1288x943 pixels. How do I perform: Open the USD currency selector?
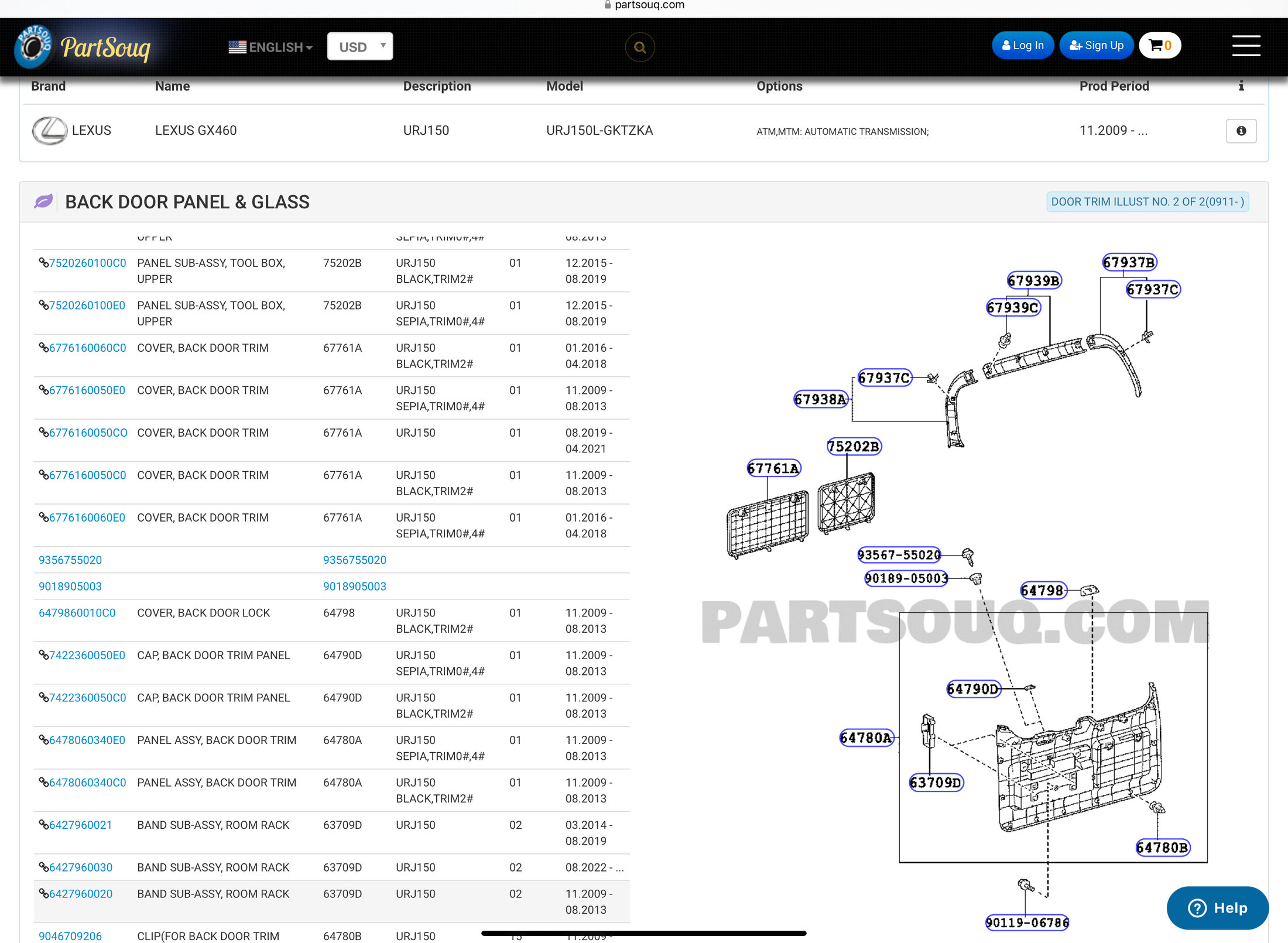[360, 46]
